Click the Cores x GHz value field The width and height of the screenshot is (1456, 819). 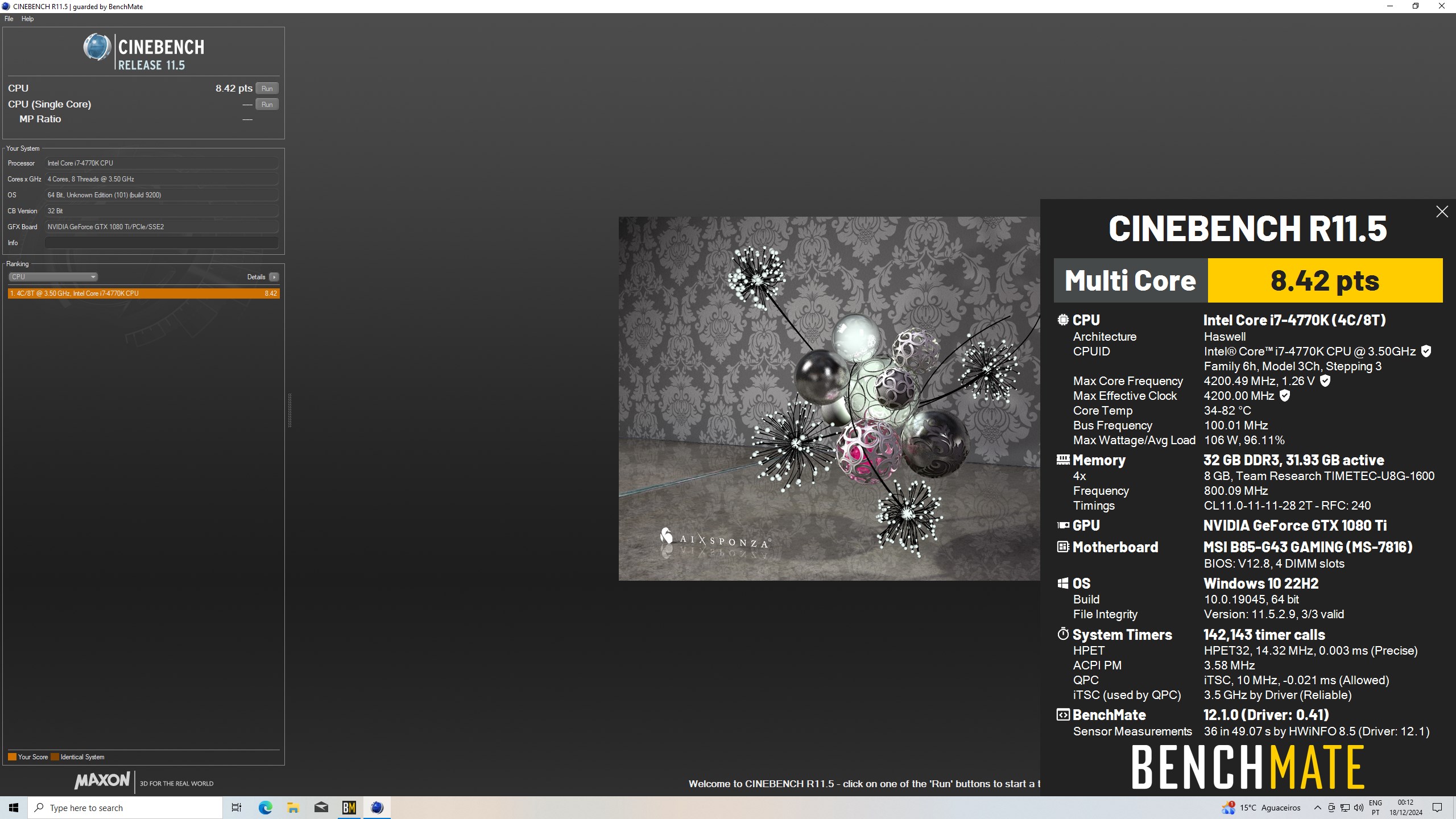coord(162,179)
